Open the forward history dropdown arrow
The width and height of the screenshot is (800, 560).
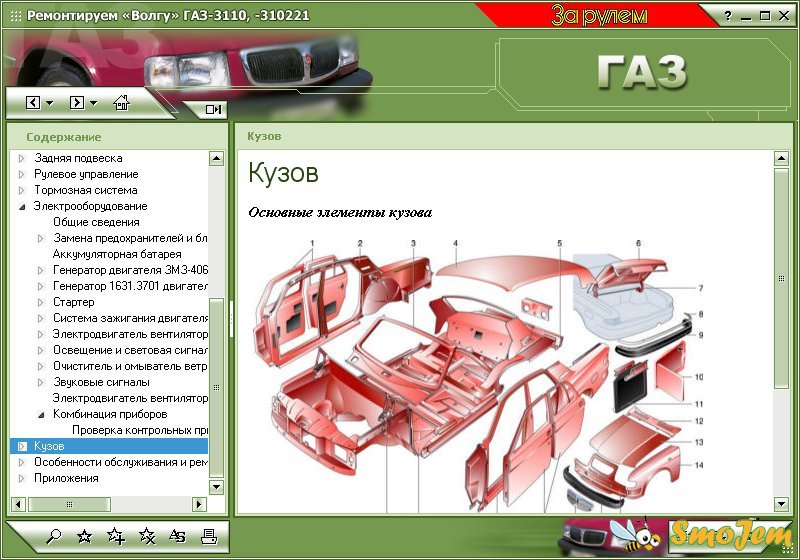93,103
